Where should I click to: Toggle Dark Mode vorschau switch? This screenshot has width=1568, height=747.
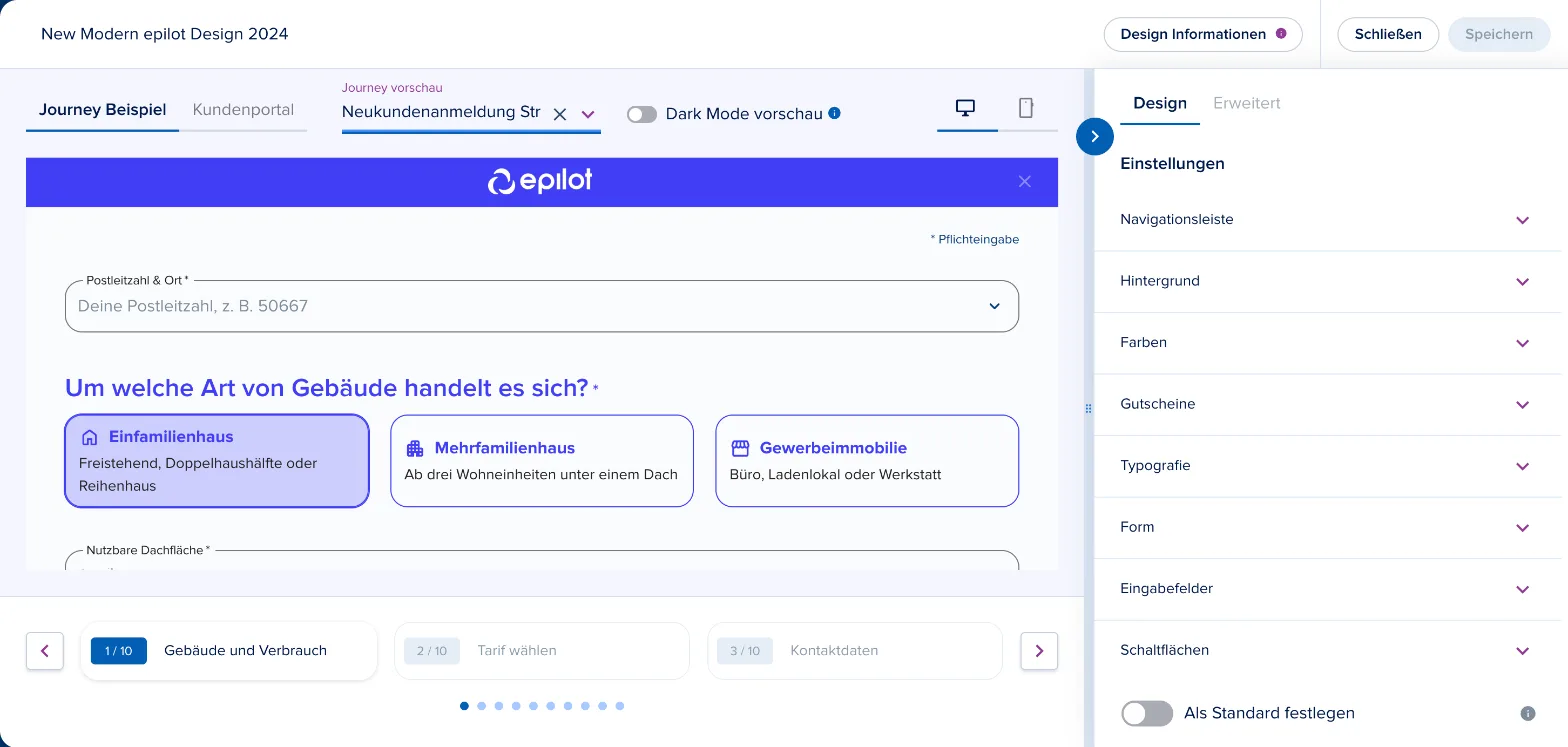tap(642, 114)
